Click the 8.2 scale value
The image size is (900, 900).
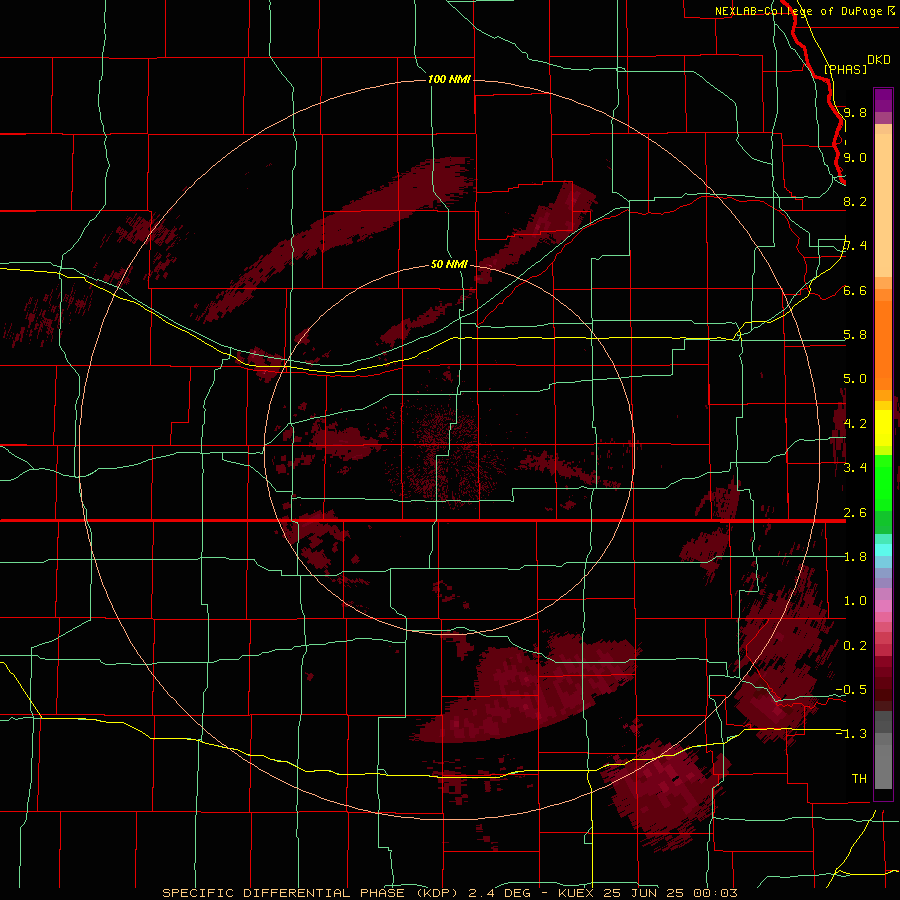(x=855, y=201)
